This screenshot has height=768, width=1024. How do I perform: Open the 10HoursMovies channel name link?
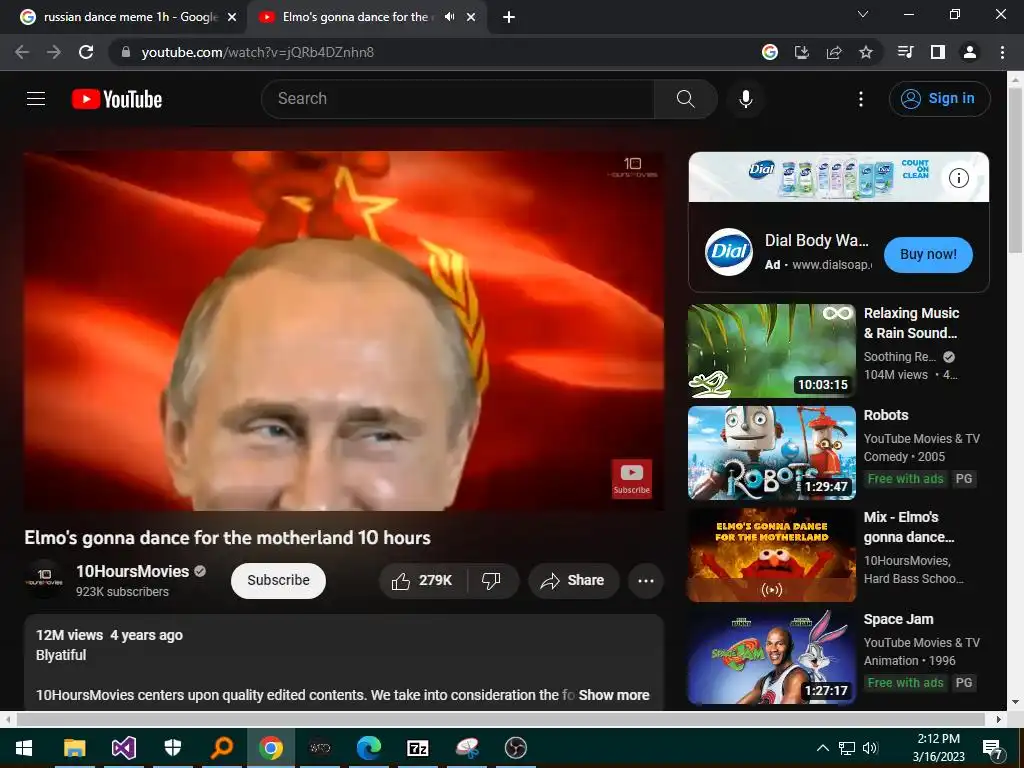pos(133,571)
